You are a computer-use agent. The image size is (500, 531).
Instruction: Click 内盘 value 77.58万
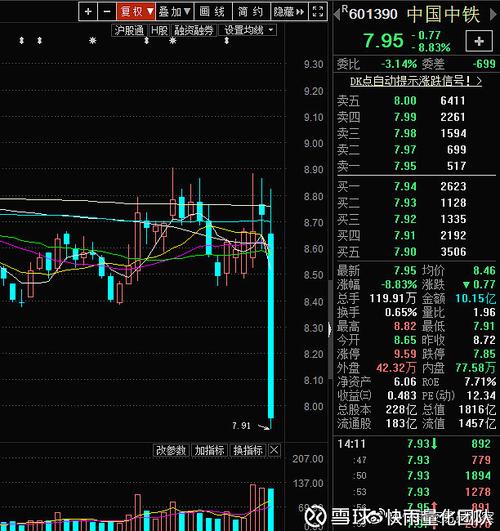click(x=476, y=368)
